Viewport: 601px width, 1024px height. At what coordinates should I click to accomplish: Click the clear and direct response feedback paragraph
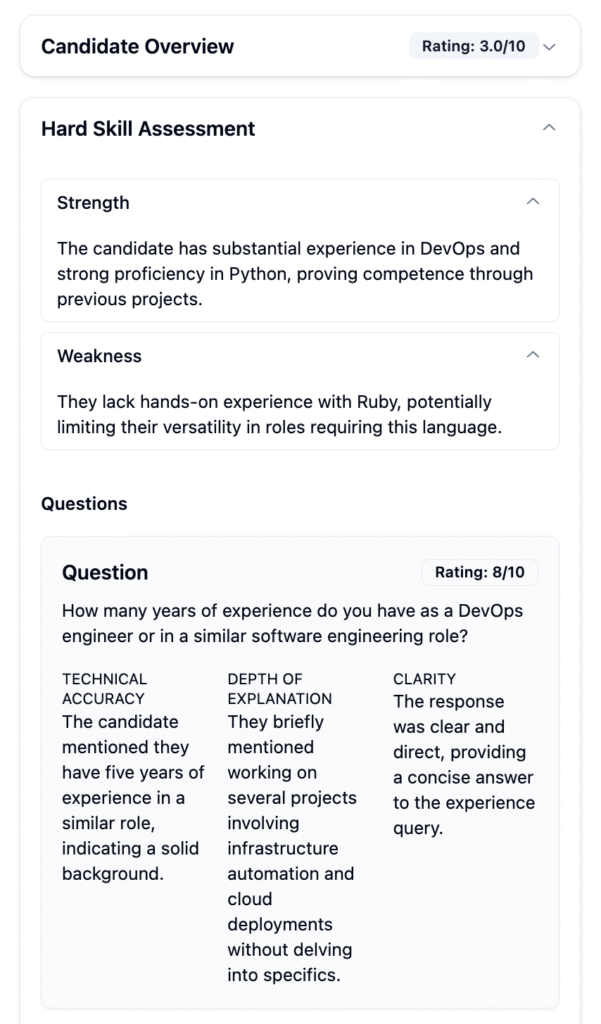pyautogui.click(x=464, y=765)
